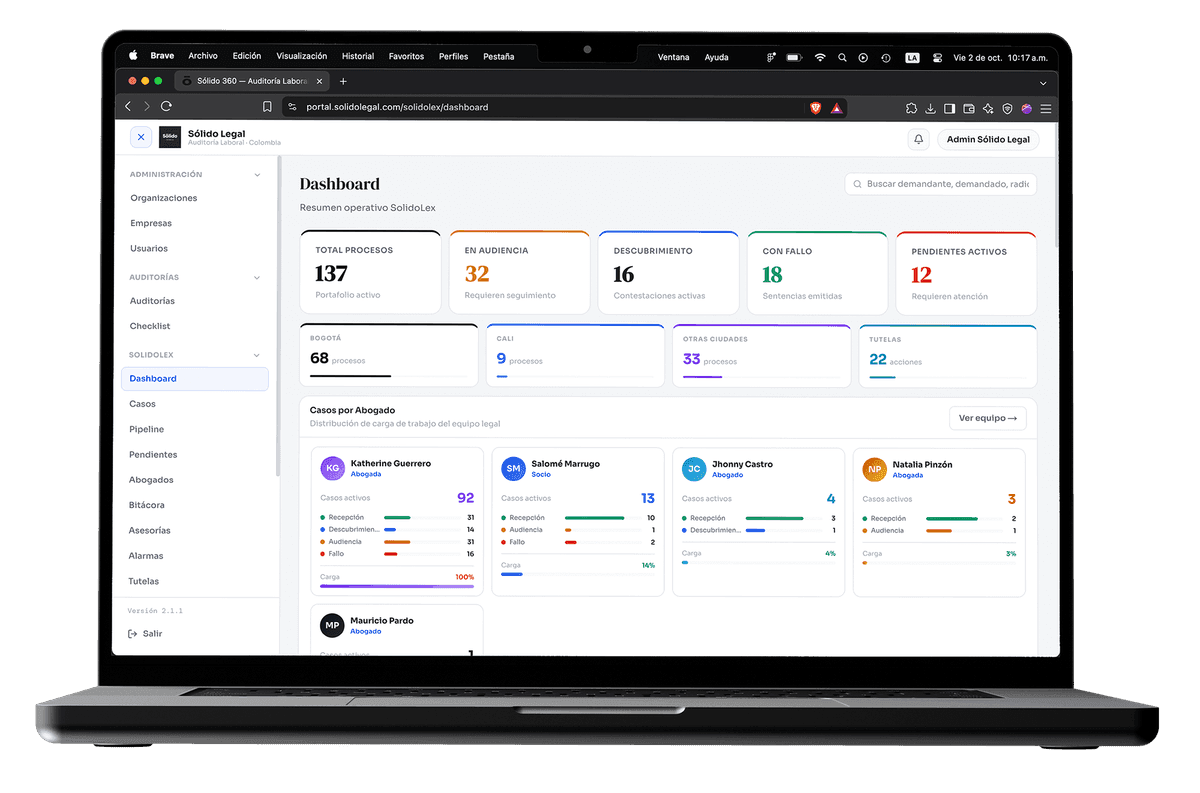The height and width of the screenshot is (793, 1200).
Task: Click Katherine Guerrero's Carga progress bar
Action: coord(397,586)
